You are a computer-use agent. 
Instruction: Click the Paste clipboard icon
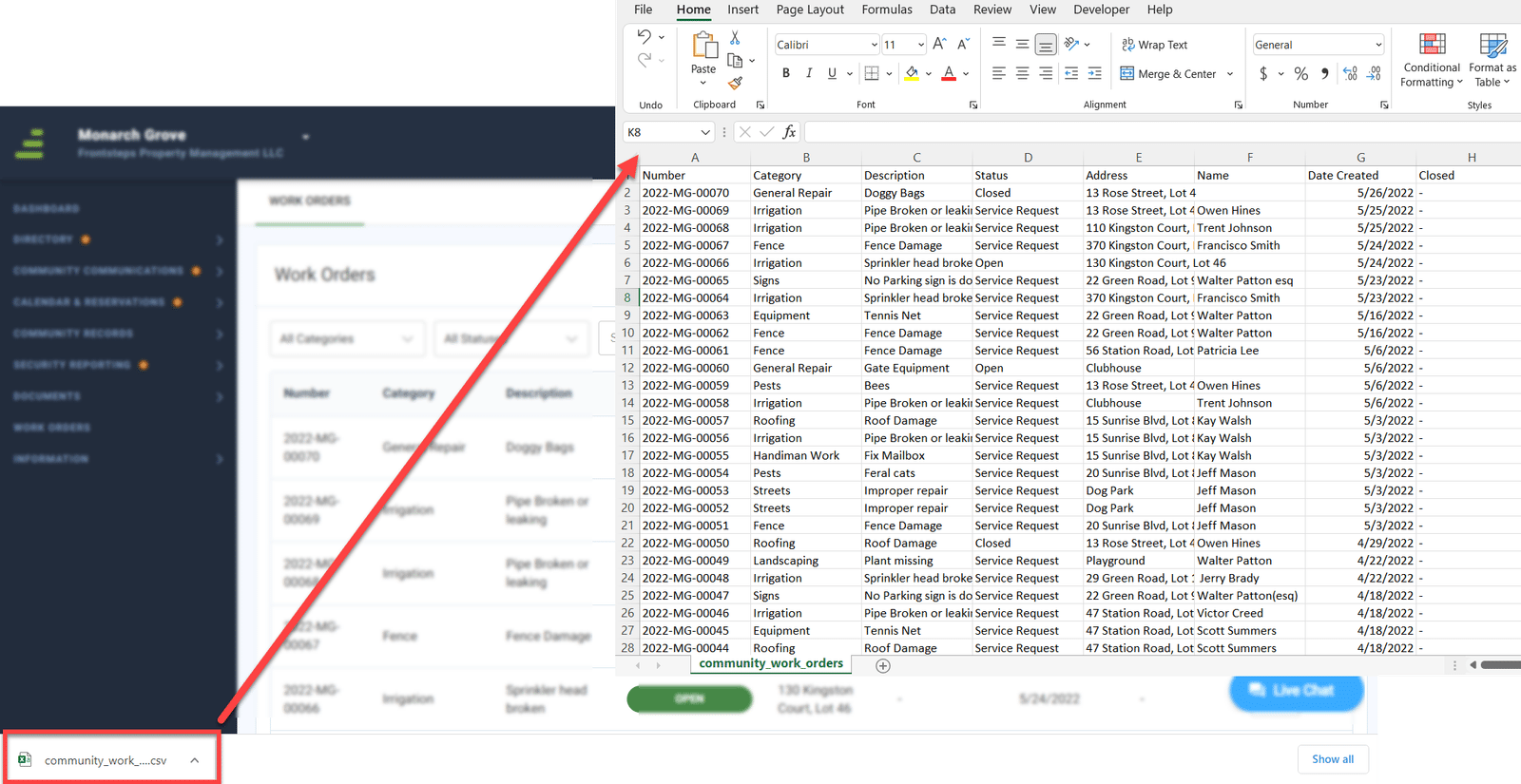coord(703,45)
